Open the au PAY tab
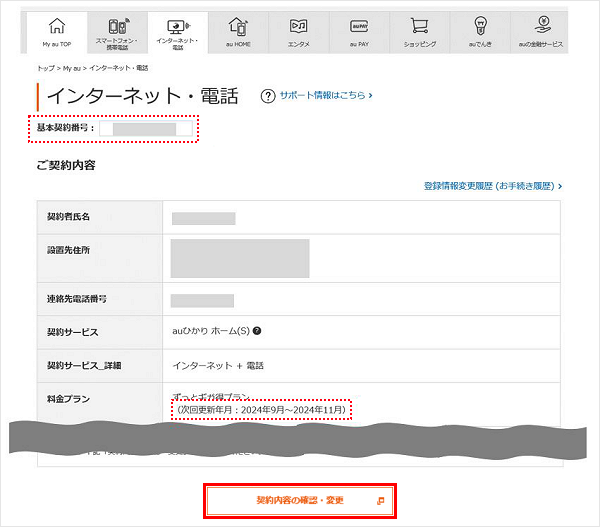This screenshot has height=527, width=600. pyautogui.click(x=359, y=33)
